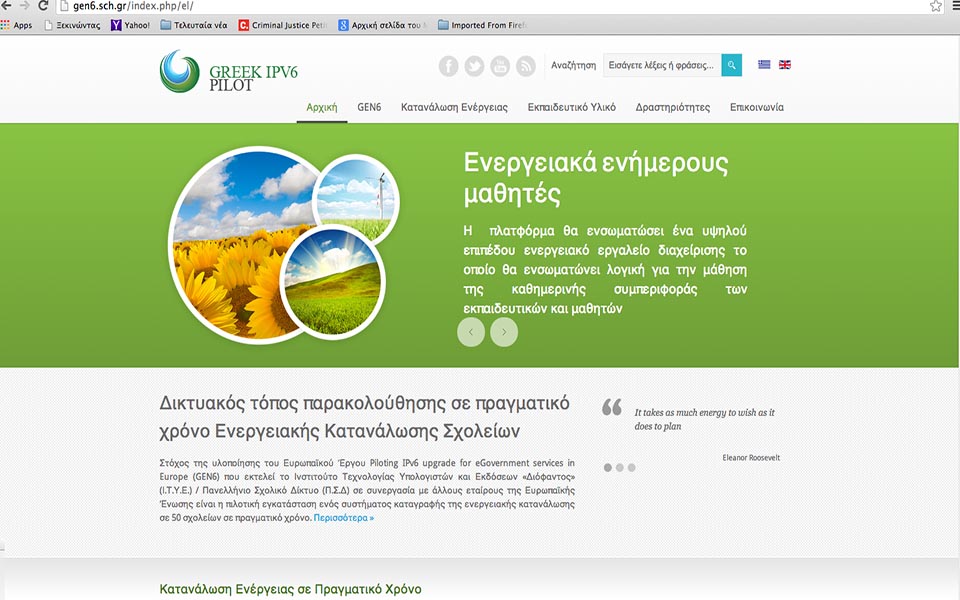Click the Facebook social icon
The image size is (960, 600).
point(448,66)
